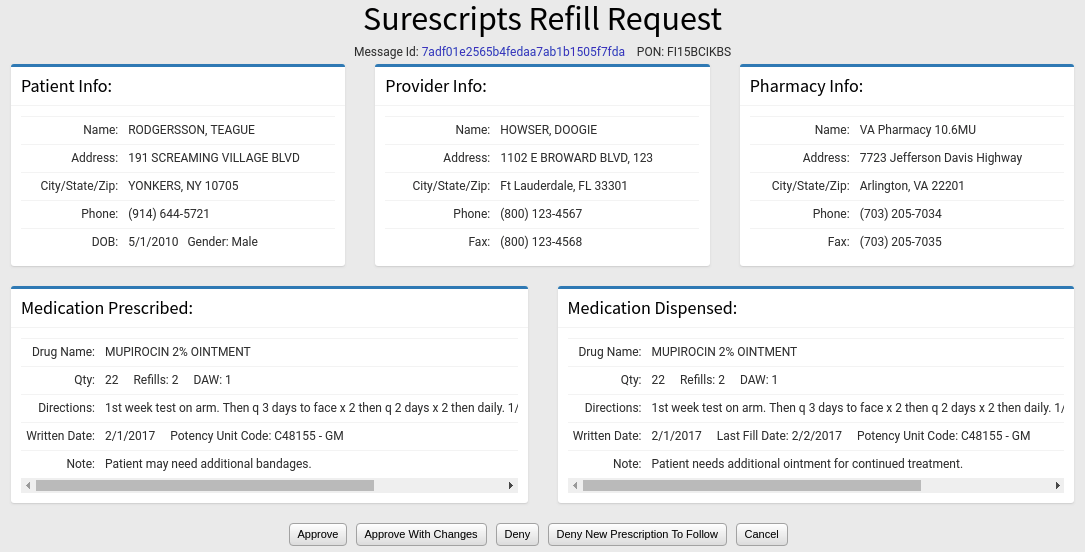The height and width of the screenshot is (552, 1085).
Task: Click the Medication Dispensed horizontal scrollbar thumb
Action: tap(751, 485)
